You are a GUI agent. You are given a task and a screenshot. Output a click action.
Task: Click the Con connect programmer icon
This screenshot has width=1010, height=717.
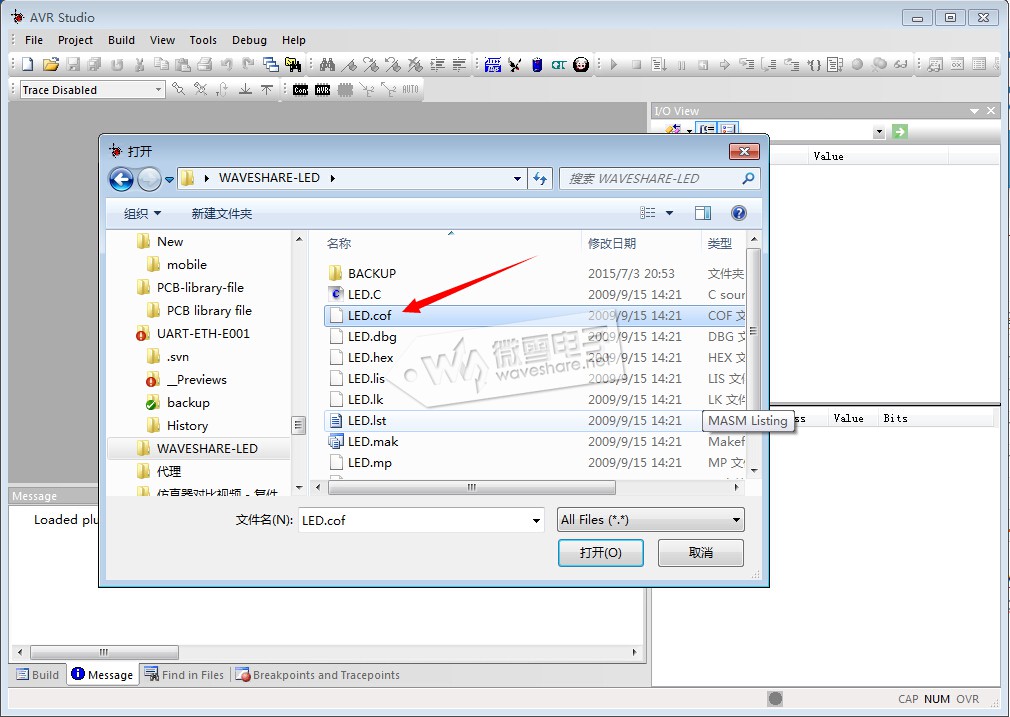pos(300,90)
